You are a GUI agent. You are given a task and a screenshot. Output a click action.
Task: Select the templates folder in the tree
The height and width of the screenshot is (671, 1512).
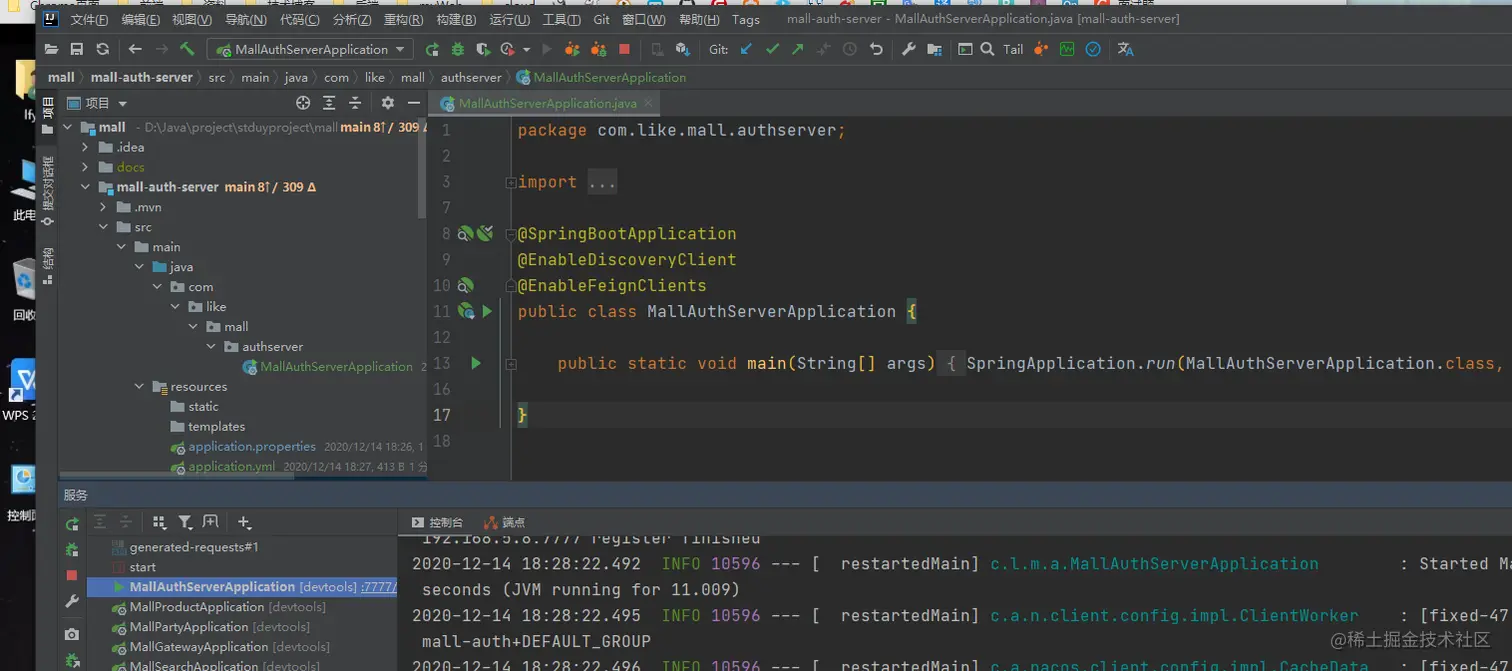[x=216, y=427]
